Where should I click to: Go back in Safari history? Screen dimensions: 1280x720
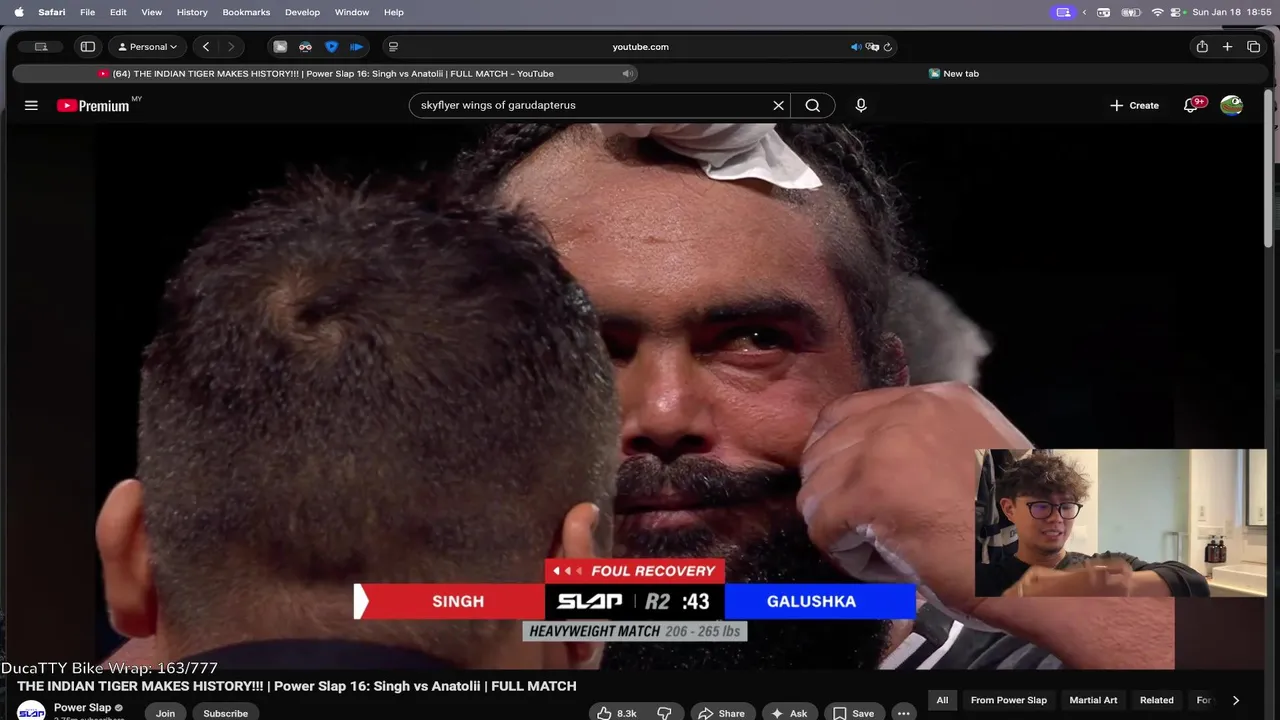tap(206, 47)
